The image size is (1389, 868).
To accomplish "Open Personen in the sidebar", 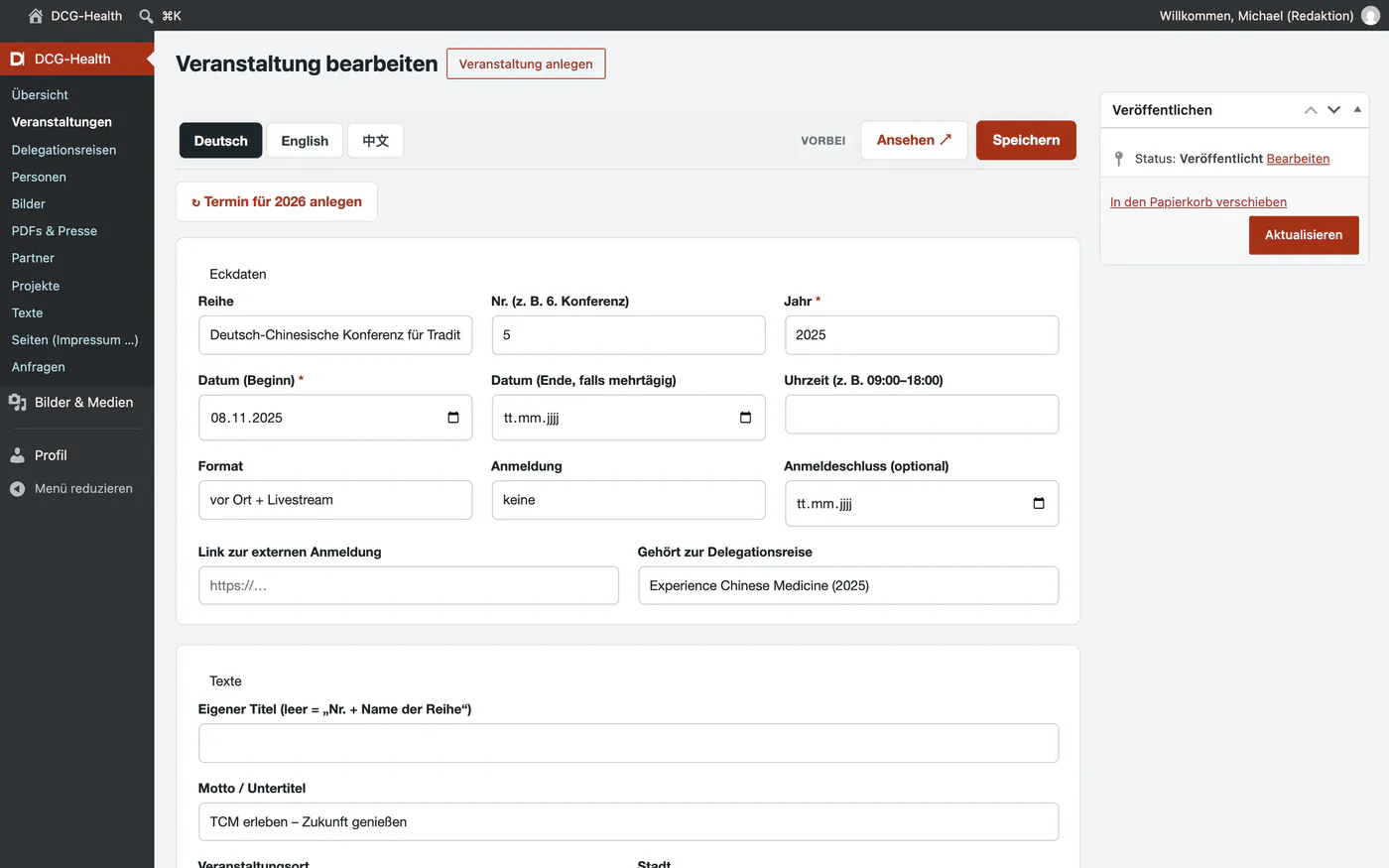I will (x=39, y=177).
